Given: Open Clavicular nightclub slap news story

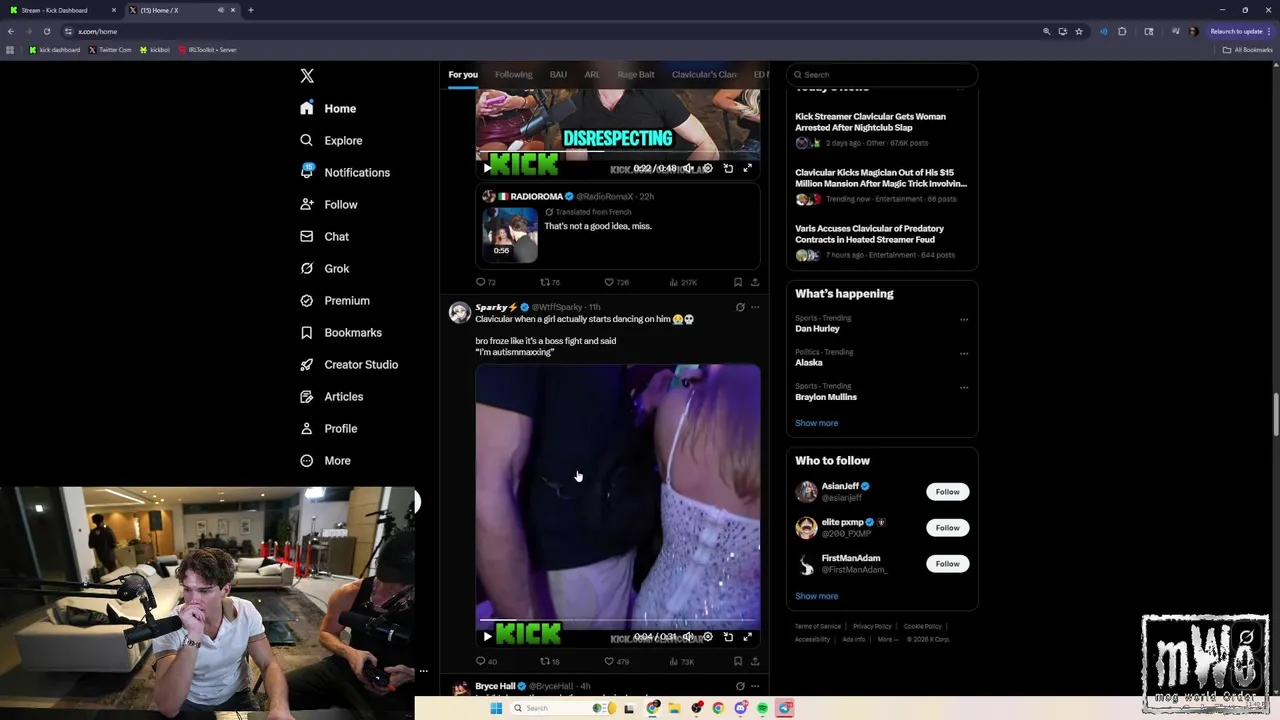Looking at the screenshot, I should (870, 122).
